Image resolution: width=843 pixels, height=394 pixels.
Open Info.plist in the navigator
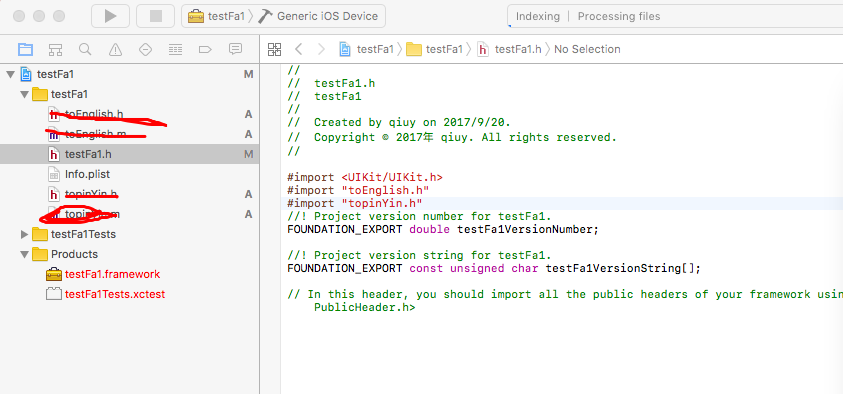coord(129,174)
